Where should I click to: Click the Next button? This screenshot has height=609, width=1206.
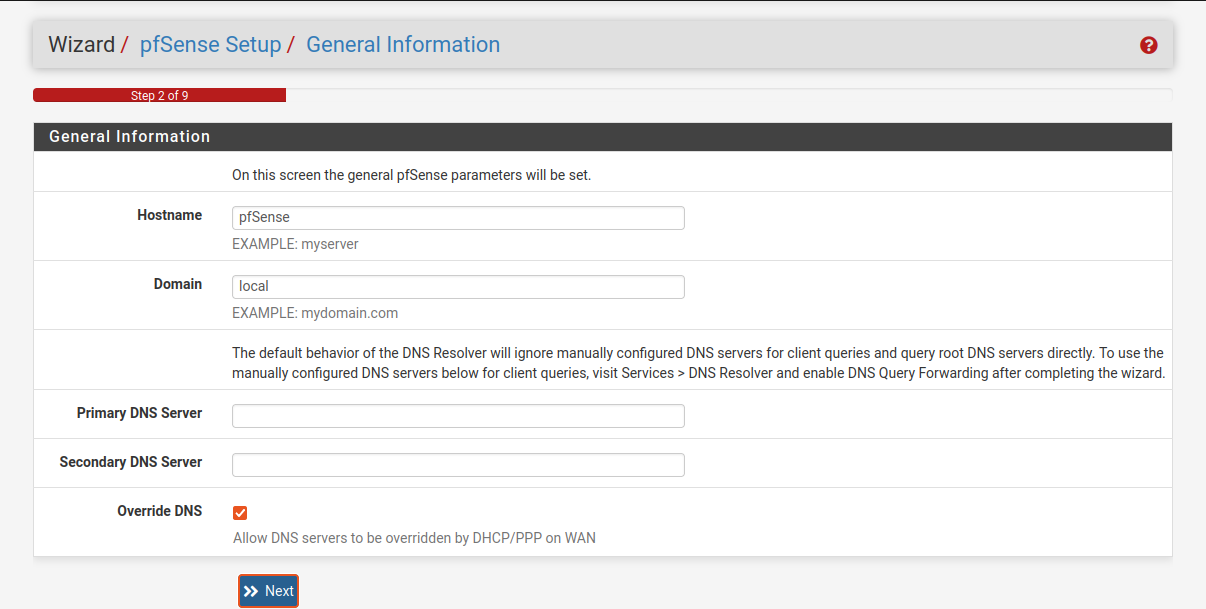click(x=268, y=591)
